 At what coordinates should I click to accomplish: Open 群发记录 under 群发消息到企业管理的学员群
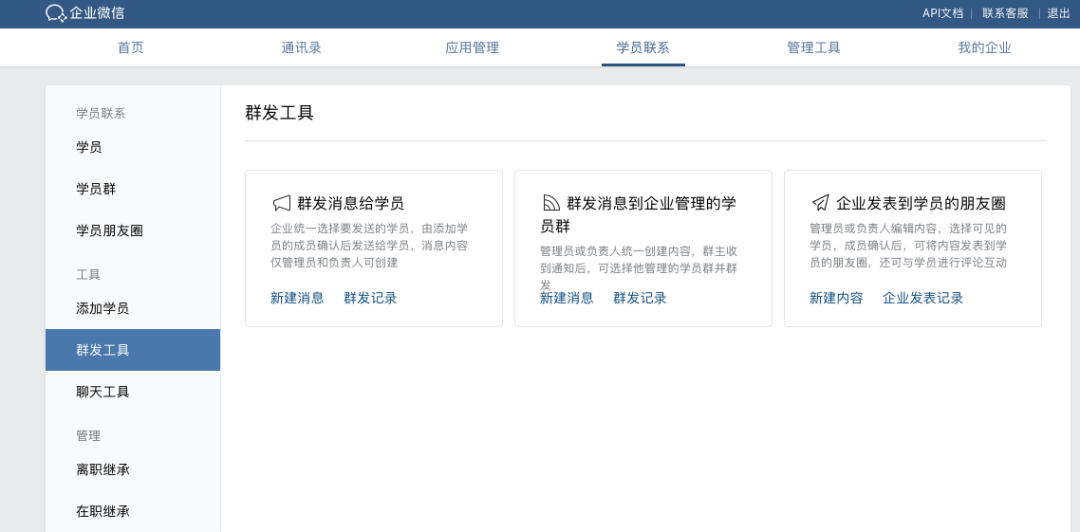(640, 298)
